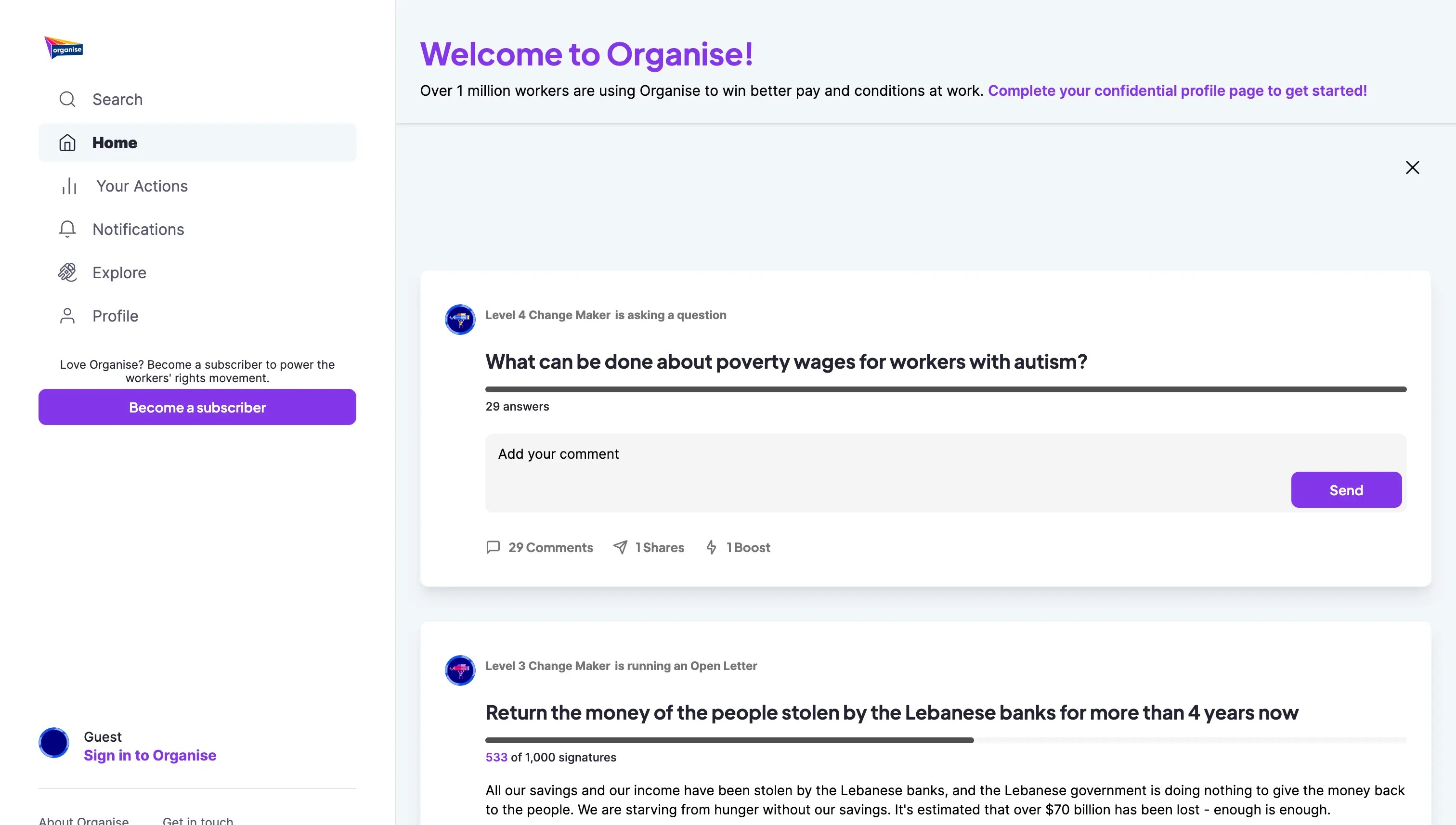Click the Your Actions icon
This screenshot has width=1456, height=825.
pyautogui.click(x=69, y=186)
